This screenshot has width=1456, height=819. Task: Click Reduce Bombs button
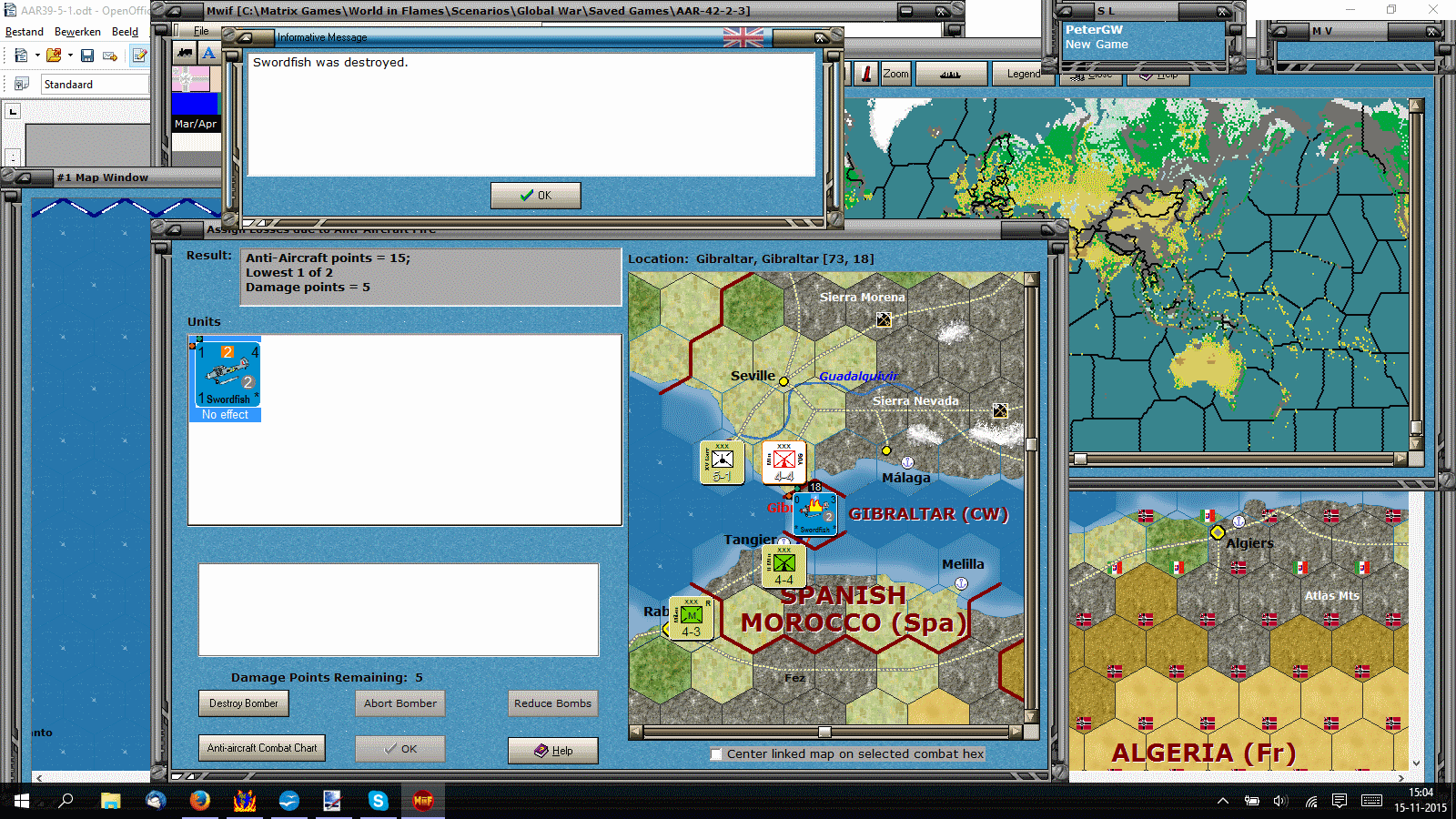(x=552, y=703)
